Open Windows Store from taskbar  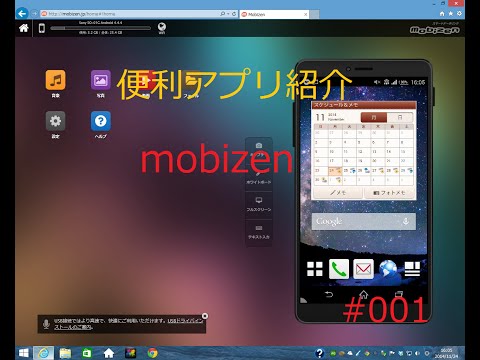87,353
